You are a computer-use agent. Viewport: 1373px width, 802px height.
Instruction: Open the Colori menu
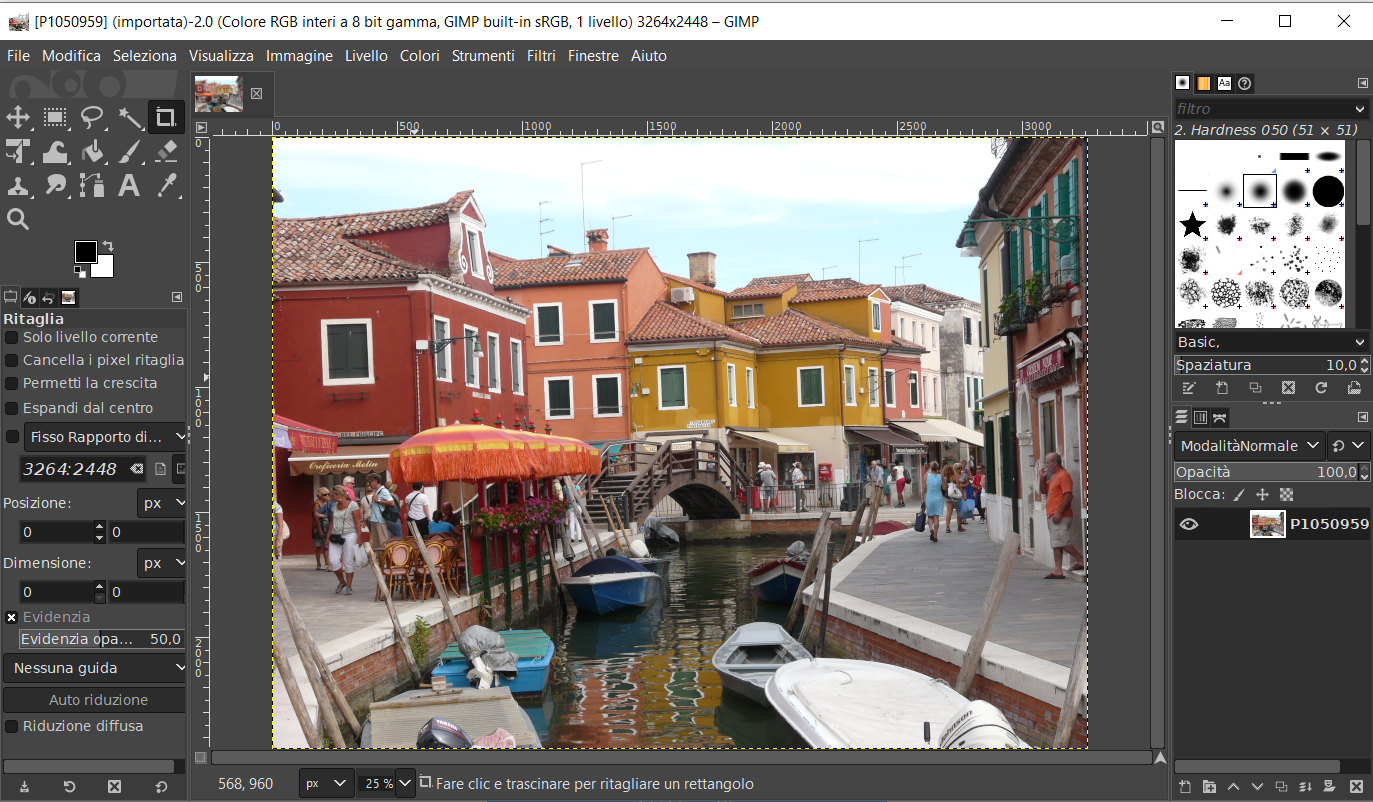[420, 56]
